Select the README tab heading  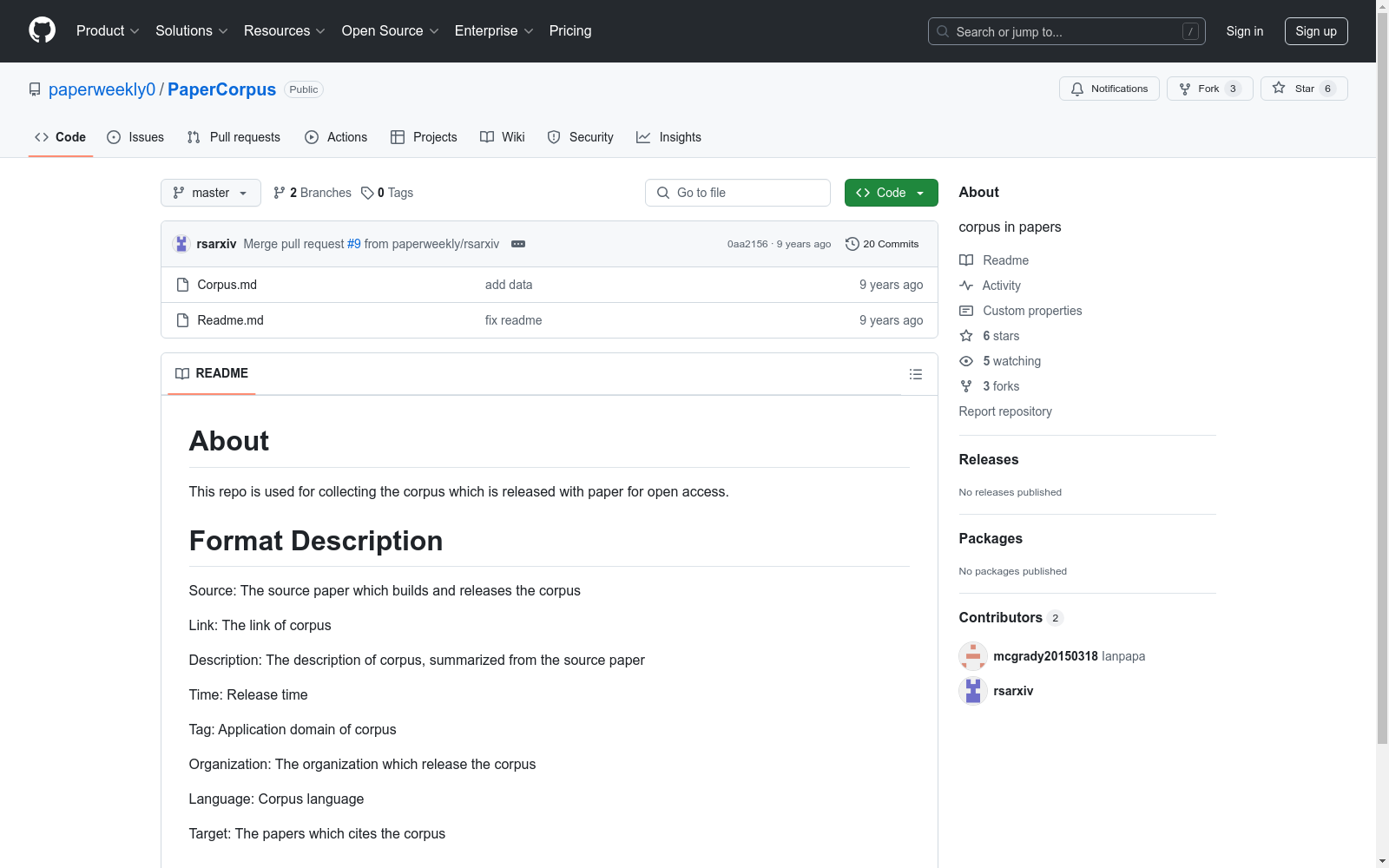coord(212,373)
